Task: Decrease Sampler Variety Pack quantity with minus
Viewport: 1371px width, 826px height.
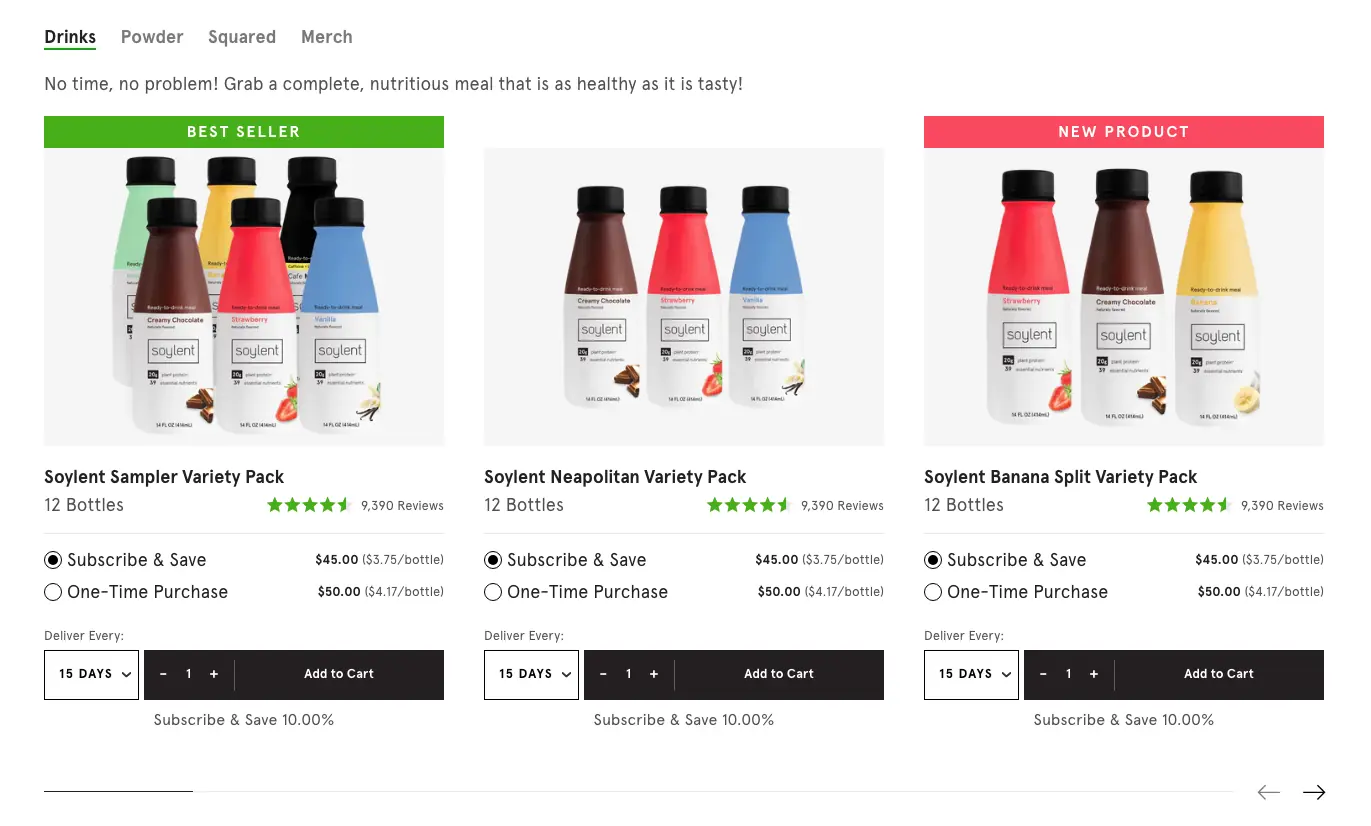Action: (163, 674)
